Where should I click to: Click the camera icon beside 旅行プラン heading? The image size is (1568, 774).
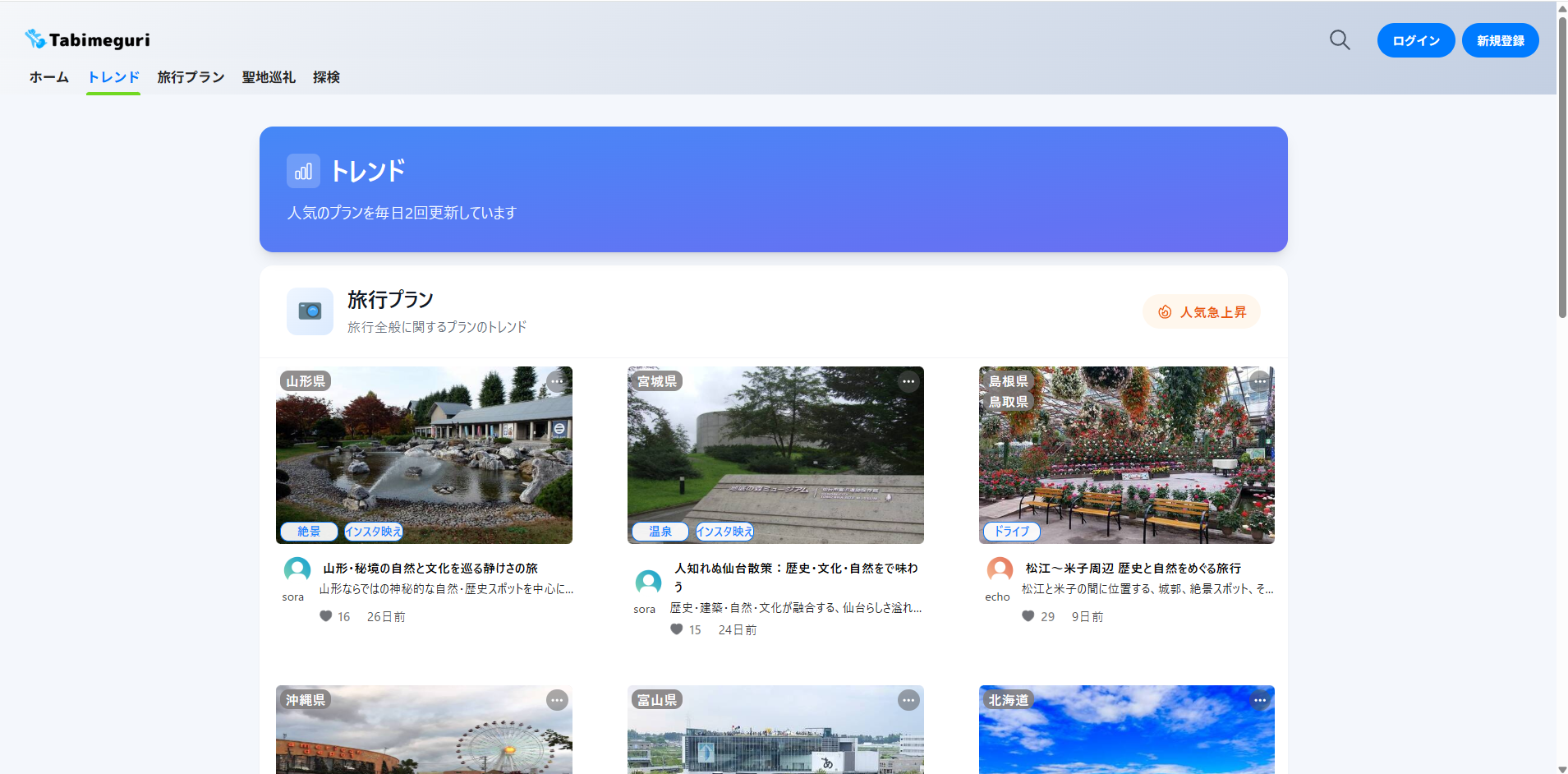pyautogui.click(x=310, y=311)
